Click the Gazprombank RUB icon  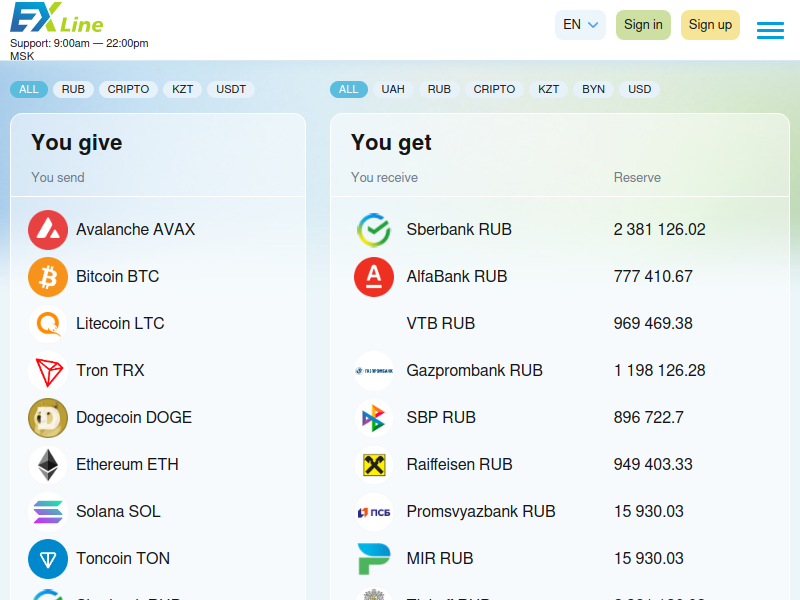[374, 371]
